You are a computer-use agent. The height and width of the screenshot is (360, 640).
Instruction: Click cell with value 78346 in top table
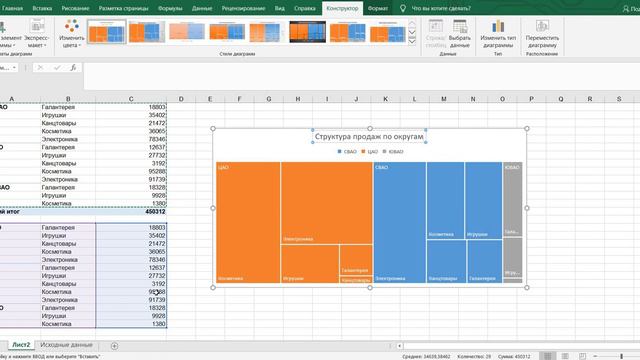131,139
